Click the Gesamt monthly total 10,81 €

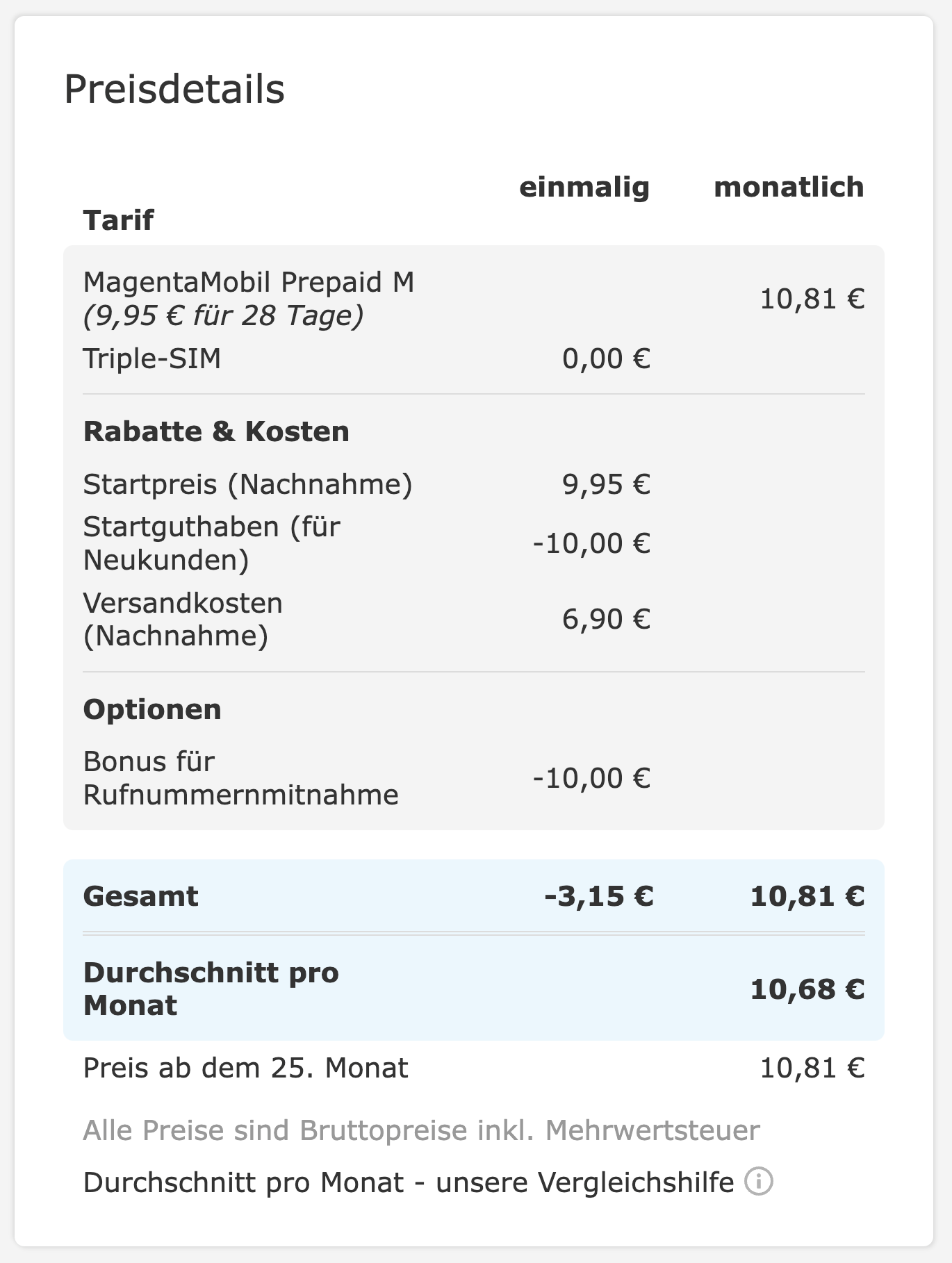click(x=807, y=896)
